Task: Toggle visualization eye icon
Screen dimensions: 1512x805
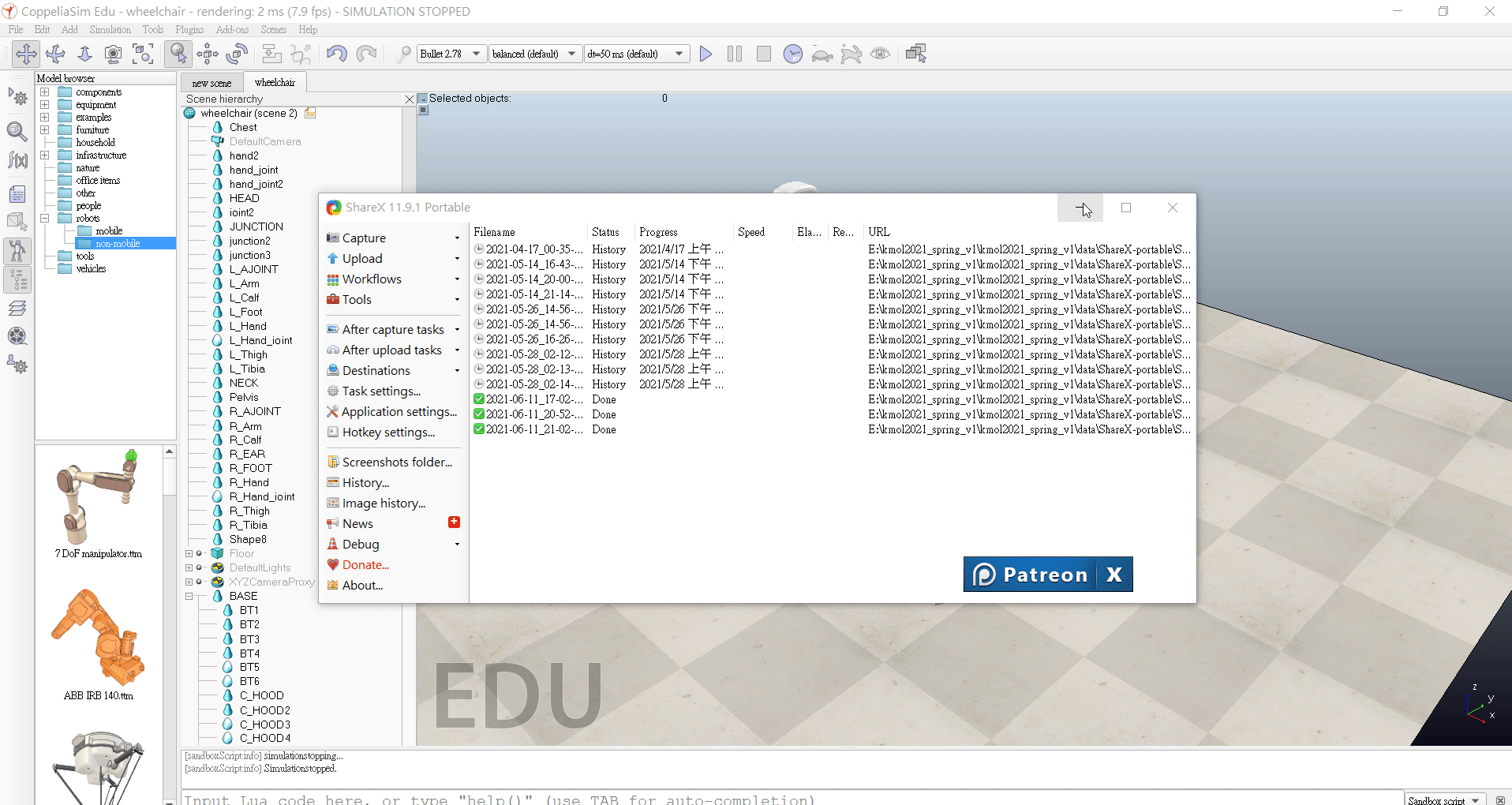Action: 880,54
